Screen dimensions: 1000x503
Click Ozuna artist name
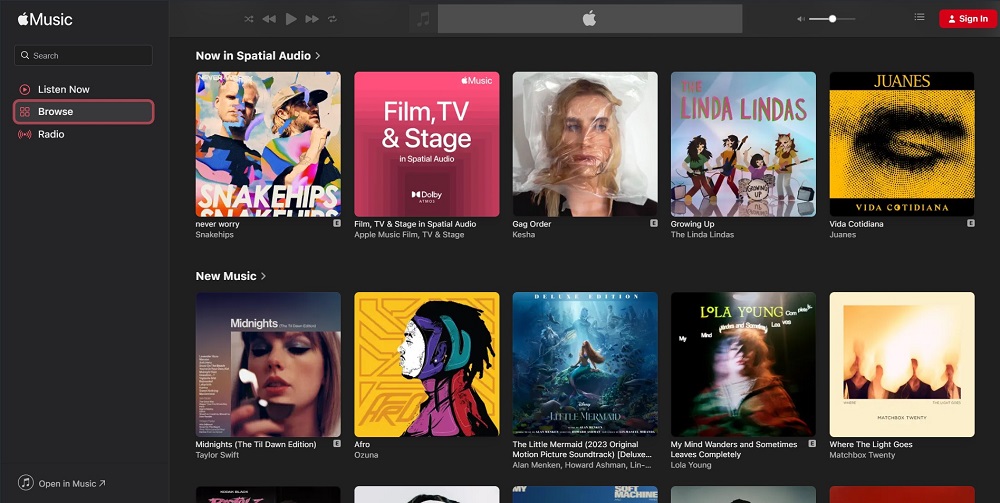[x=366, y=455]
